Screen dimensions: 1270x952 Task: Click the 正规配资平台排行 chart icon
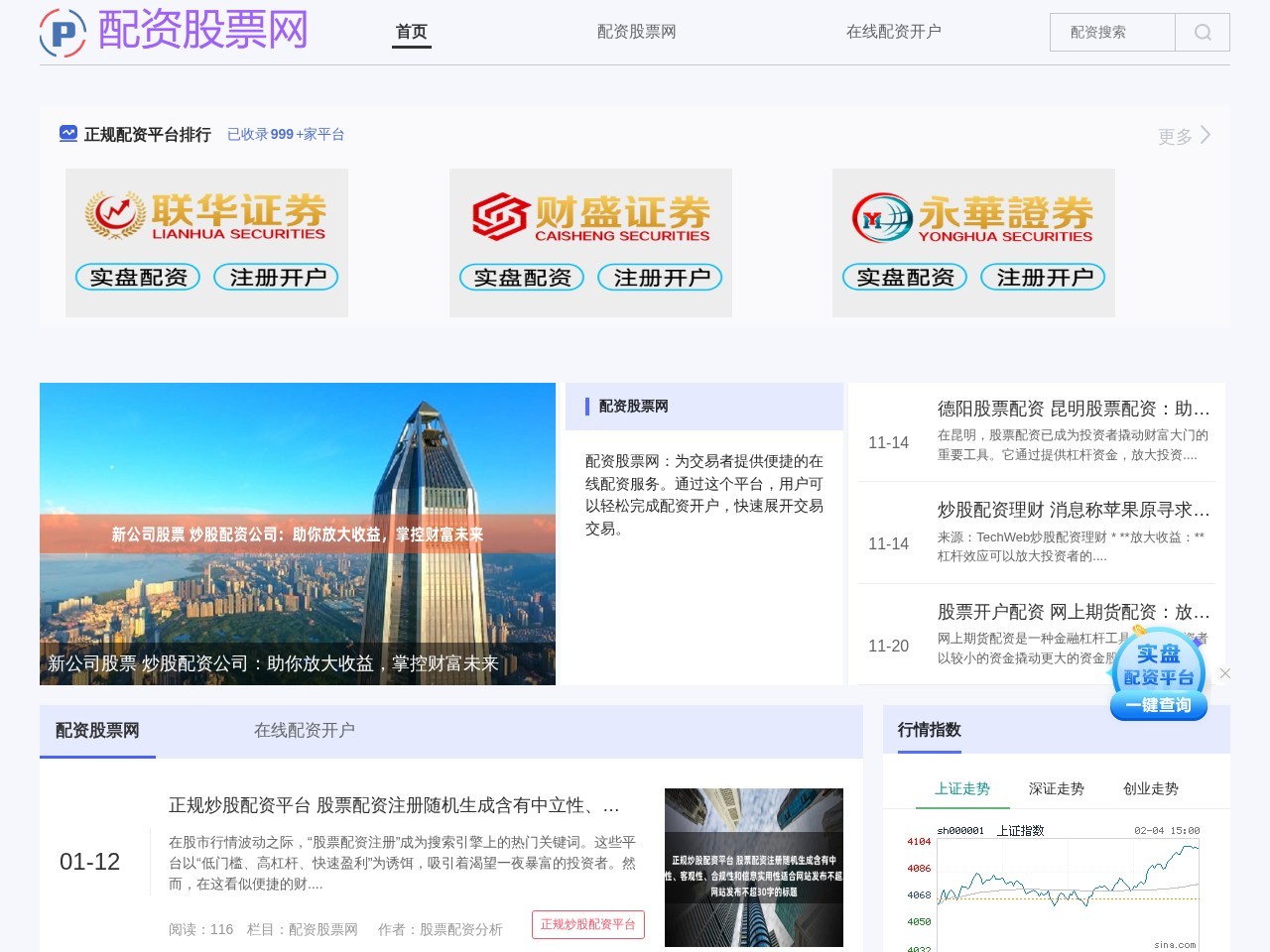pyautogui.click(x=68, y=133)
